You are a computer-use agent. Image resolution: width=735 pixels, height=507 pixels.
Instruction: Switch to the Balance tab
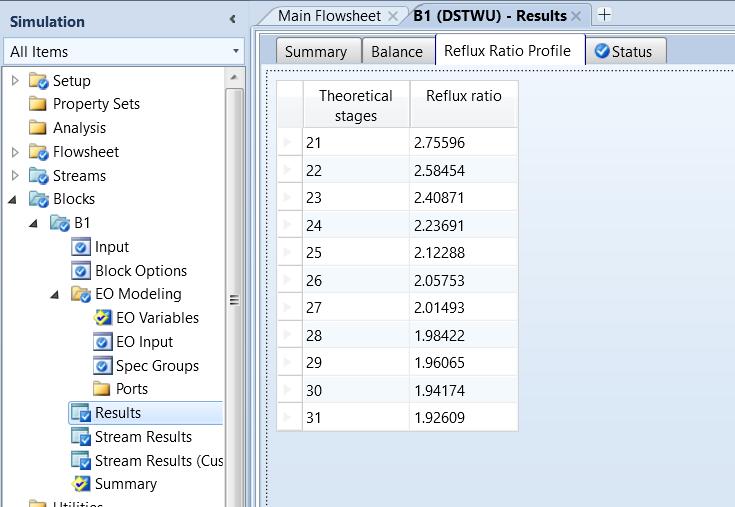click(x=396, y=52)
